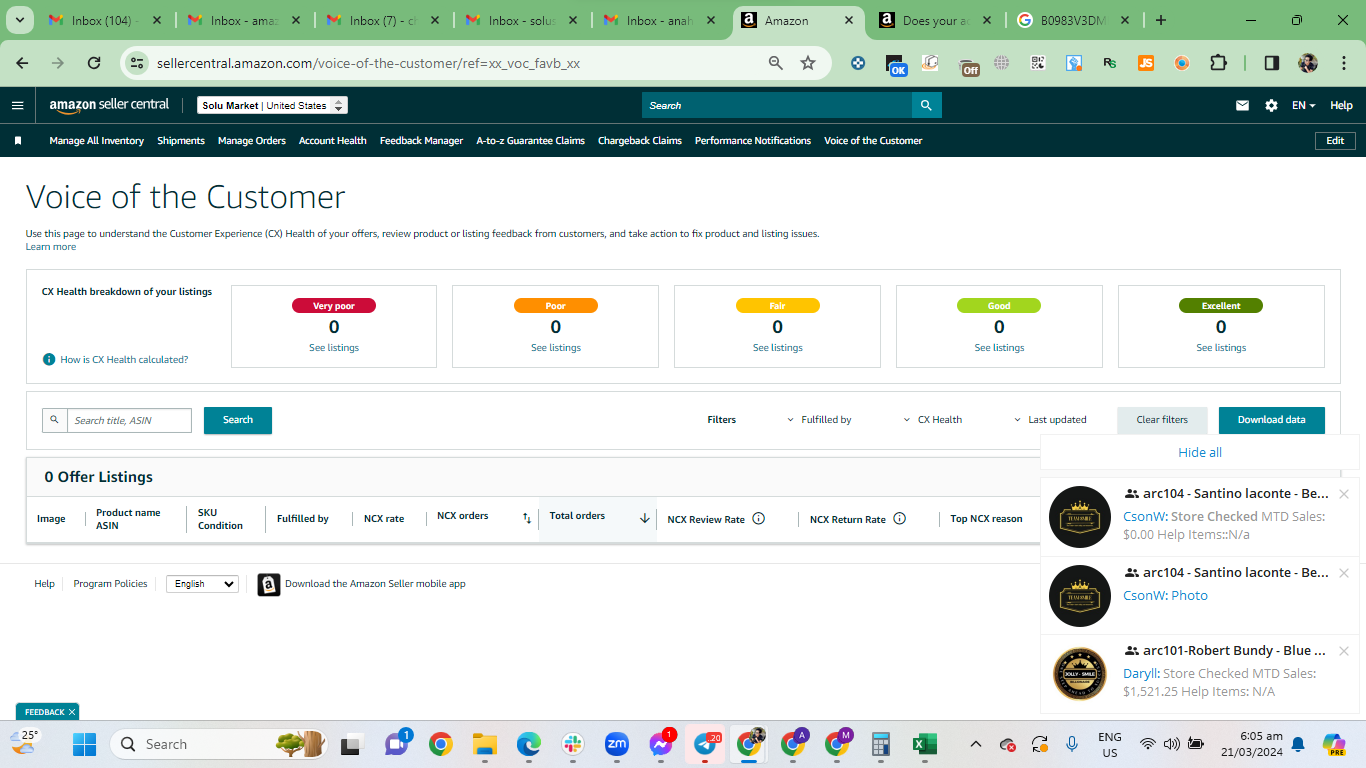Open File Explorer from the taskbar
The height and width of the screenshot is (768, 1366).
485,744
